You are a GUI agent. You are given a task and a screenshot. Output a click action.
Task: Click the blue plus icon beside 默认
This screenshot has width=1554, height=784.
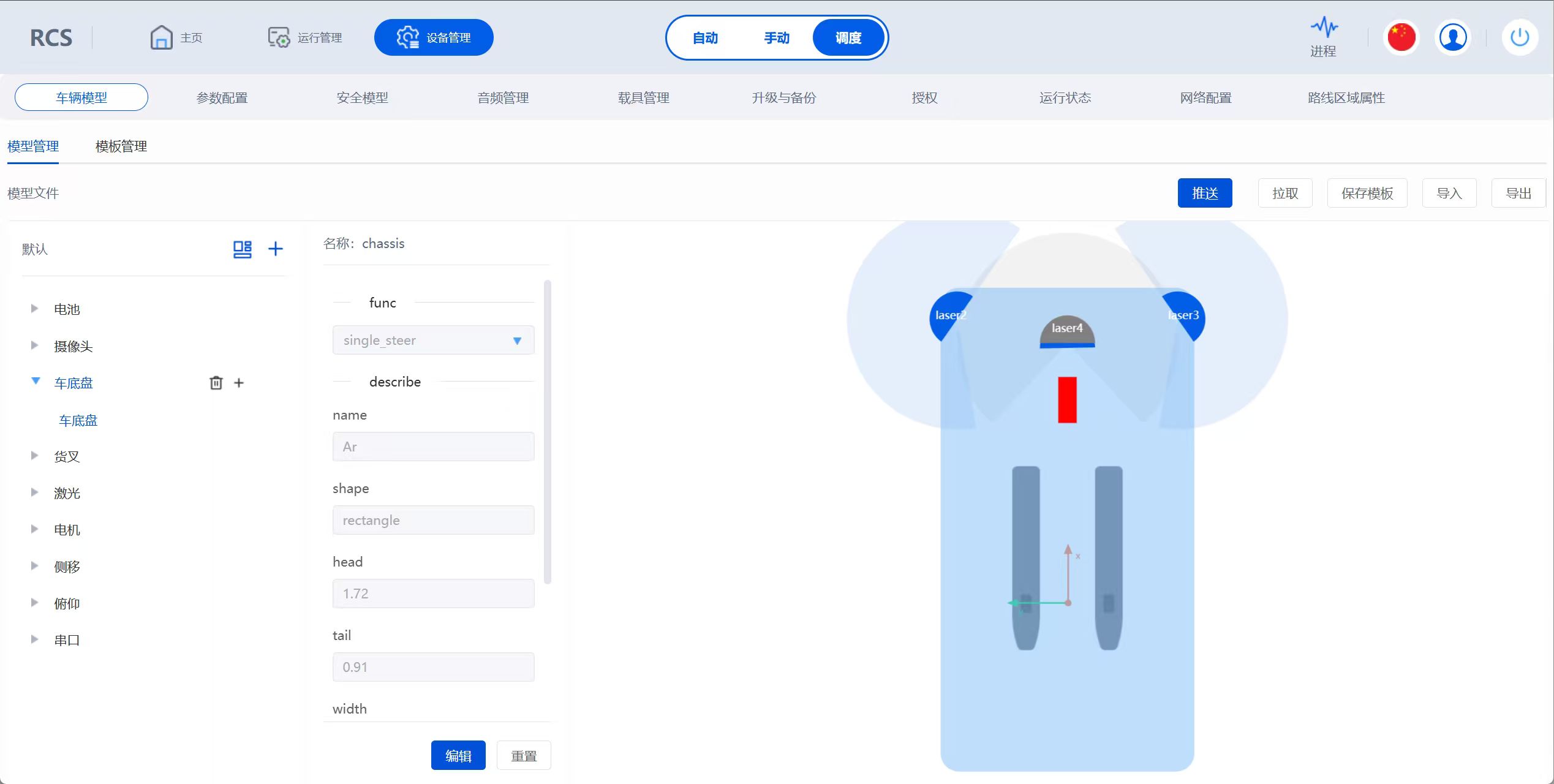pyautogui.click(x=276, y=249)
